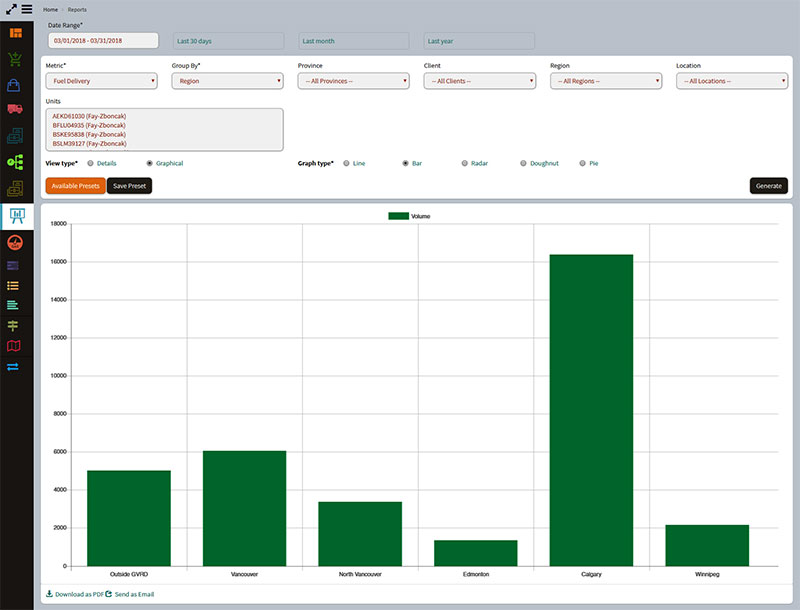
Task: Select unit BSLM39127 (Fay-Zboncak)
Action: coord(89,144)
